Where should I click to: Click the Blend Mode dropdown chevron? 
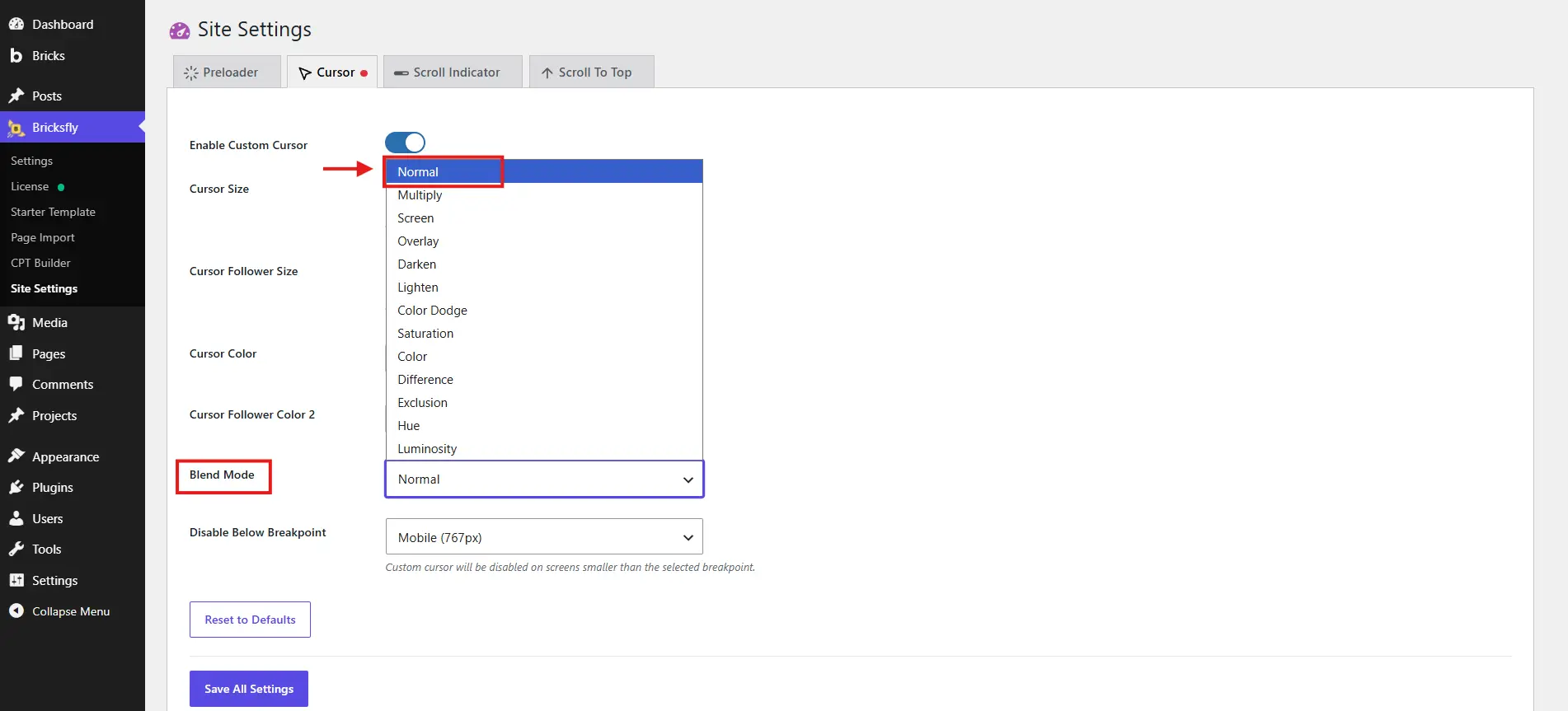(x=688, y=479)
